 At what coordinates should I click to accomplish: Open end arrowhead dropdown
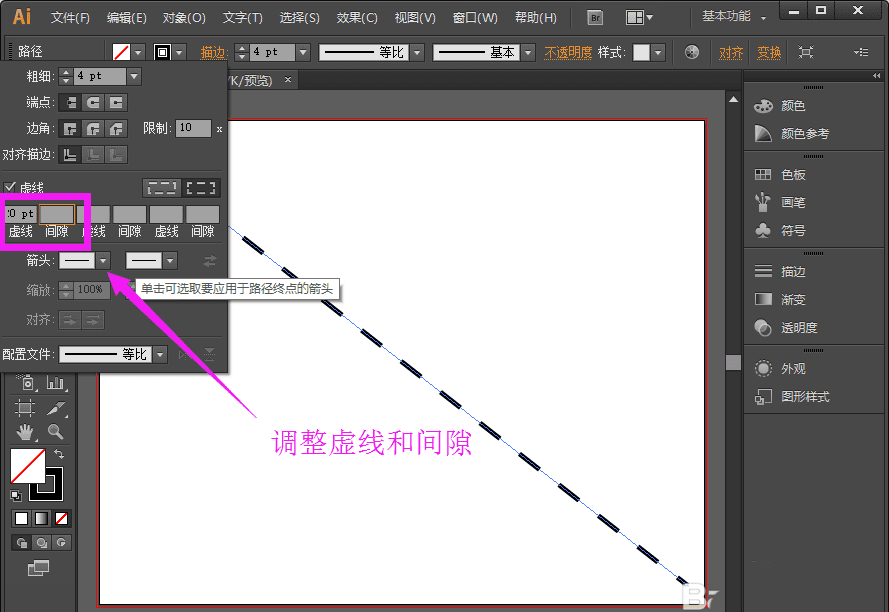click(x=170, y=261)
